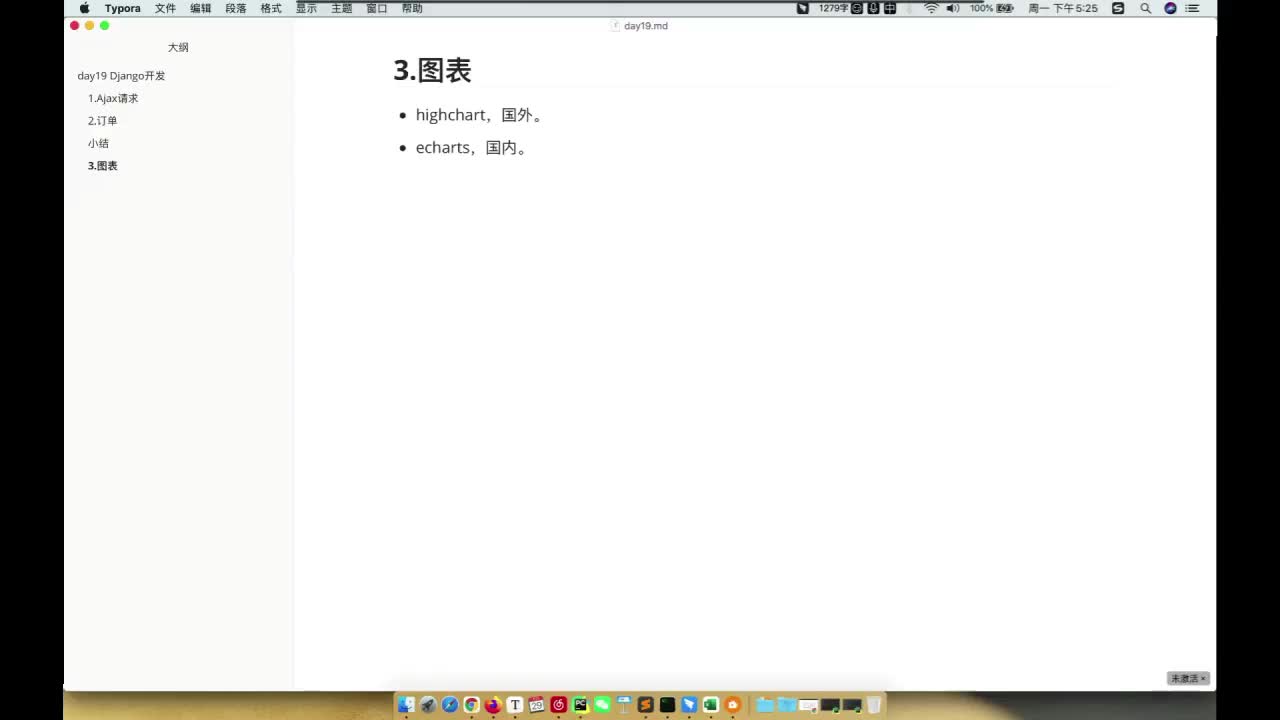
Task: Click the Wi-Fi status icon
Action: pos(931,8)
